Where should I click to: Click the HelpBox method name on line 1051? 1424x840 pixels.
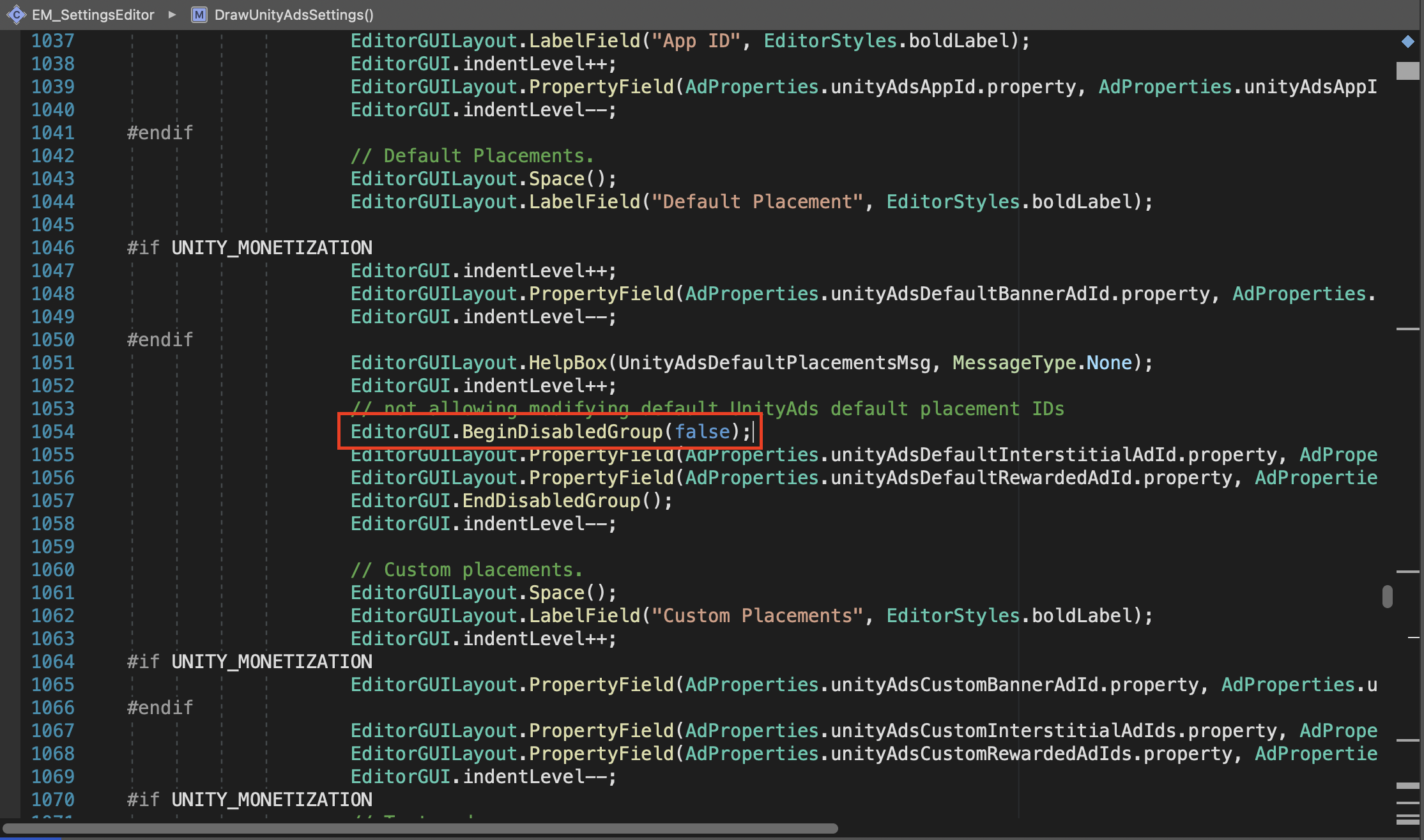click(567, 363)
